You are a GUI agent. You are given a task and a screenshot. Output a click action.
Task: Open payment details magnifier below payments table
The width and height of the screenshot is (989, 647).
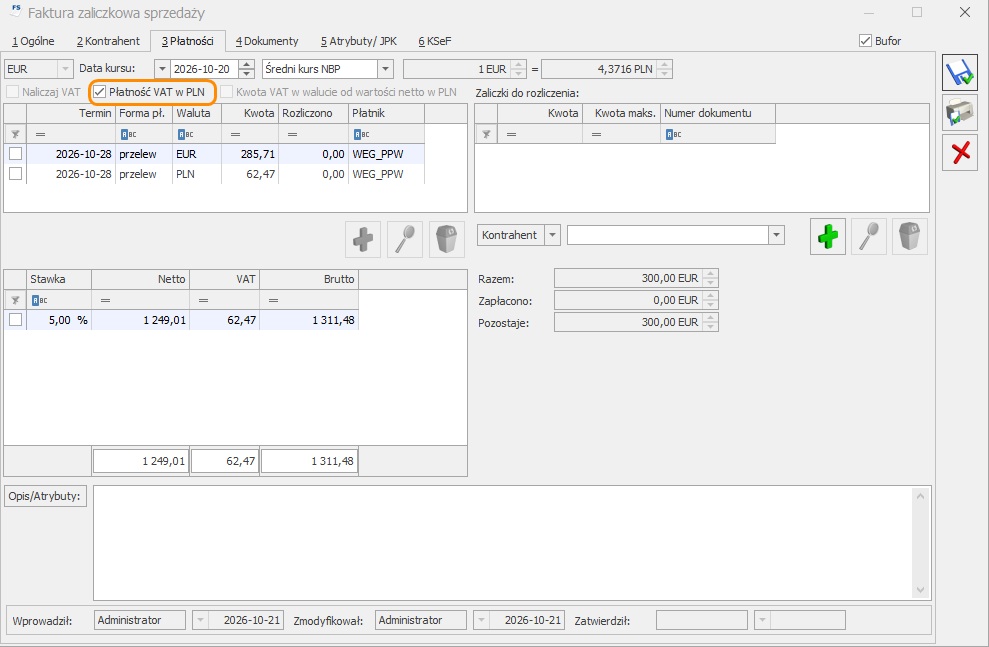[404, 239]
